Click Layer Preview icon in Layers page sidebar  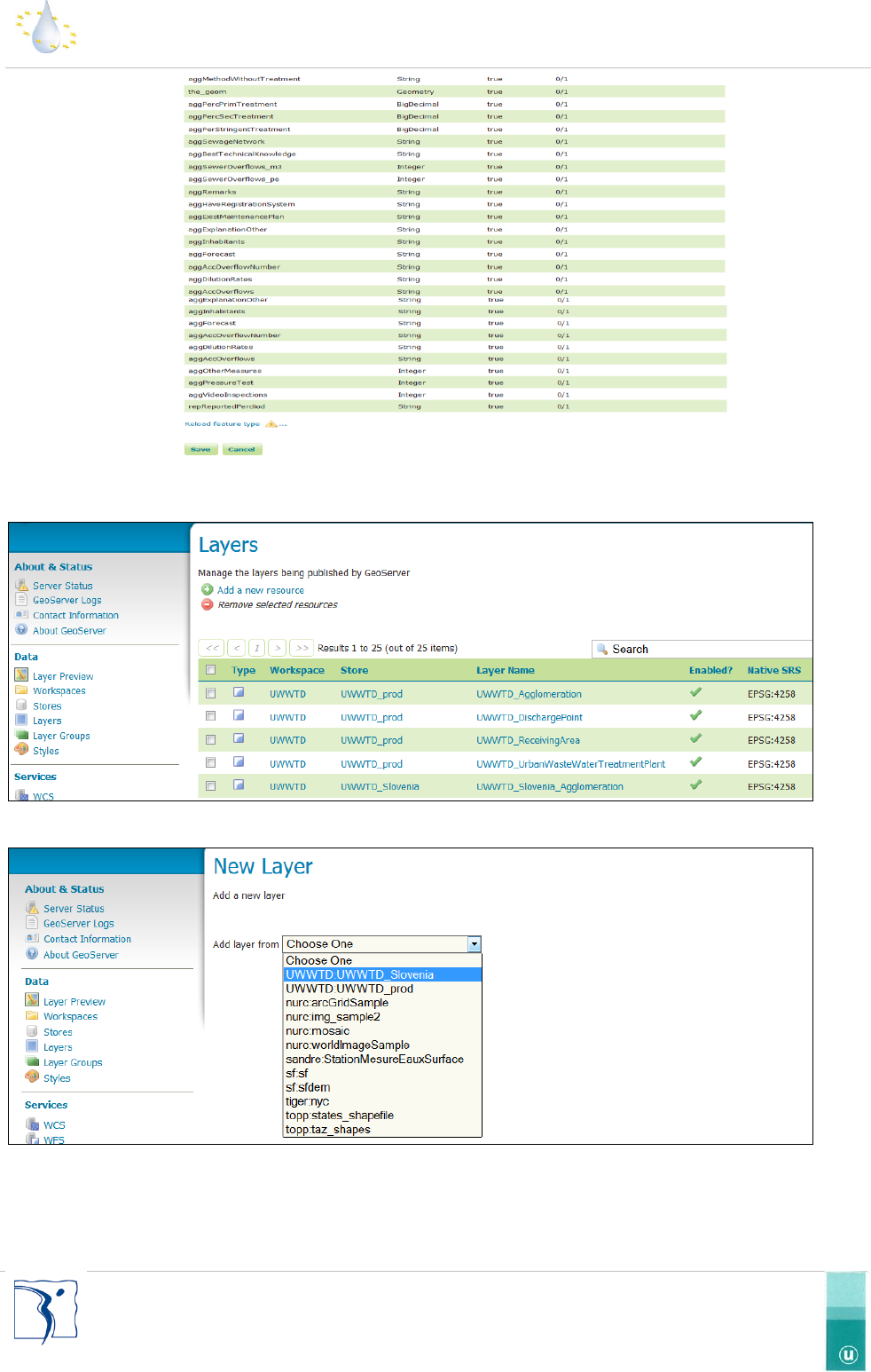[x=21, y=675]
